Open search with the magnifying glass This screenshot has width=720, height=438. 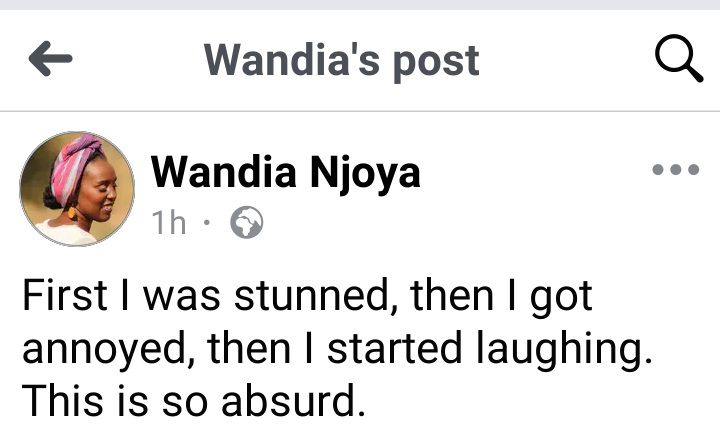click(x=679, y=60)
